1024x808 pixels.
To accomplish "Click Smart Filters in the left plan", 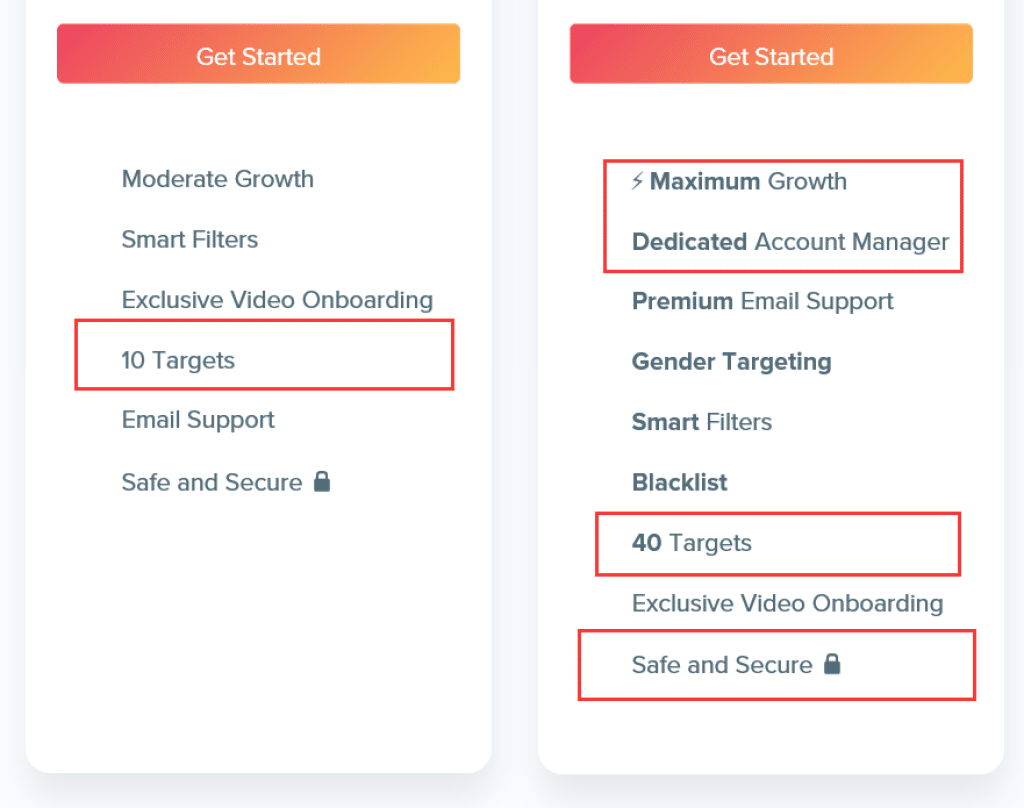I will pos(189,240).
